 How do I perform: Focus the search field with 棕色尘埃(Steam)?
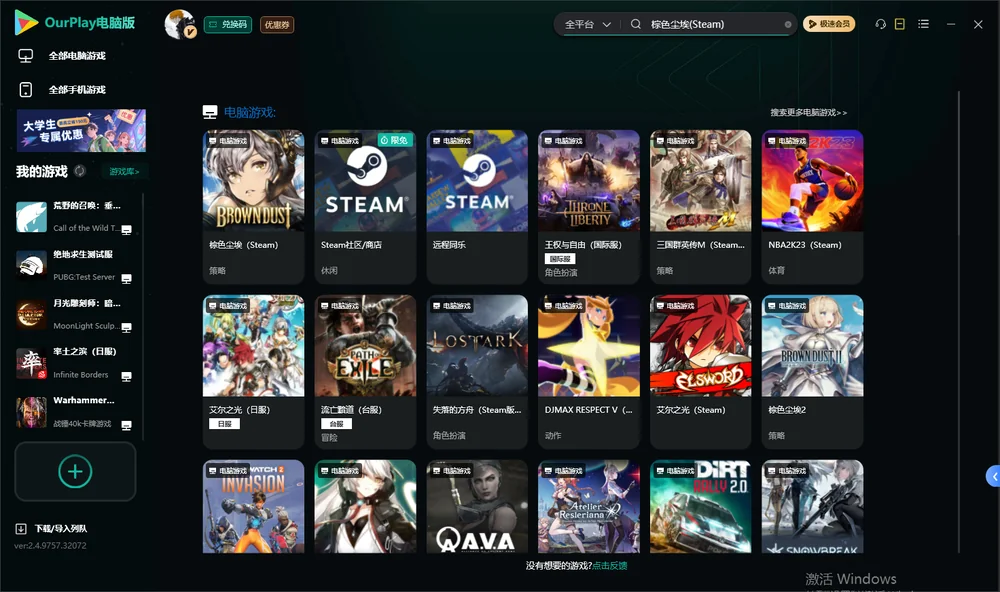[714, 24]
